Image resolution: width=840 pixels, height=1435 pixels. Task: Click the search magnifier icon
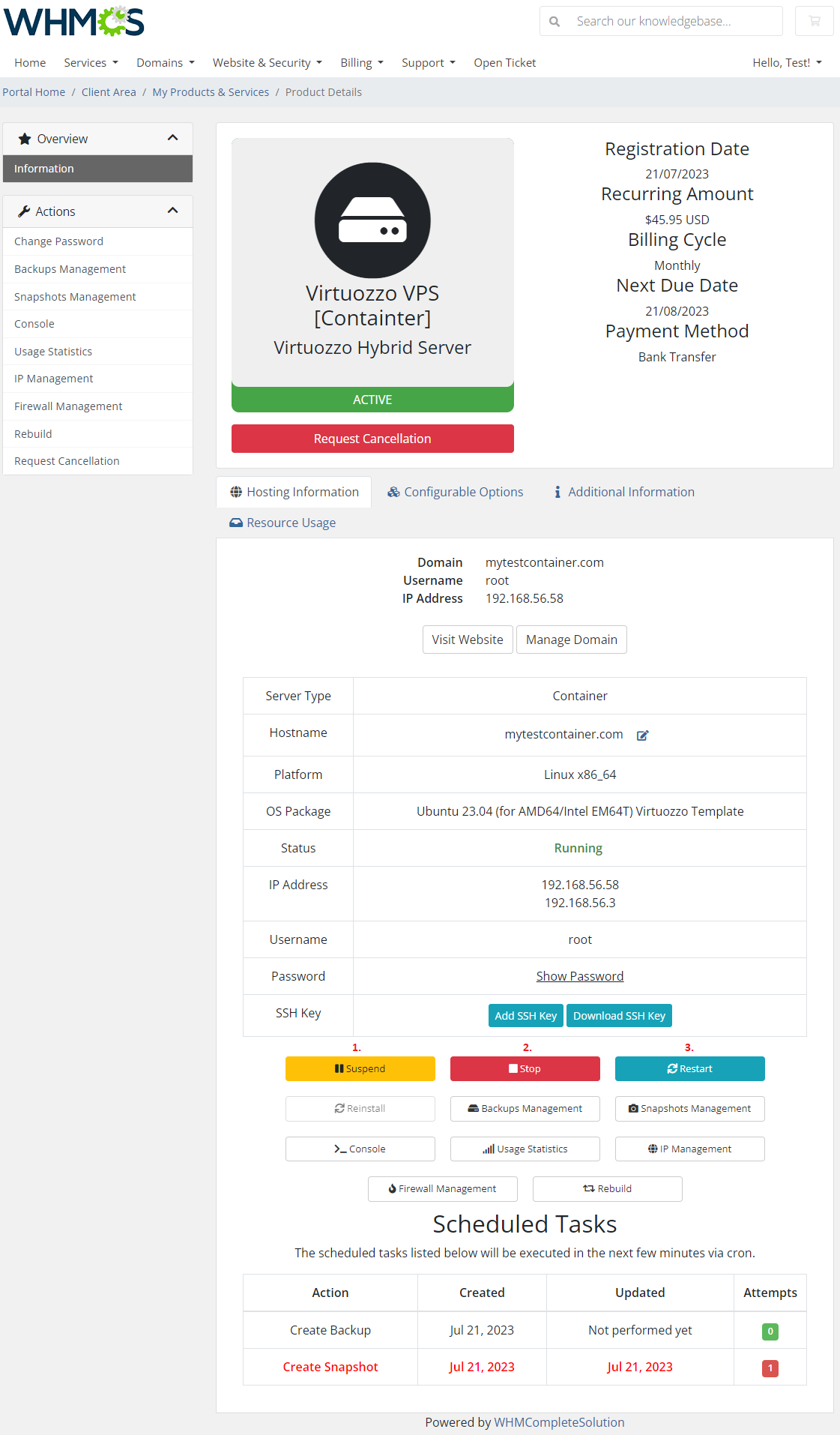click(x=555, y=22)
